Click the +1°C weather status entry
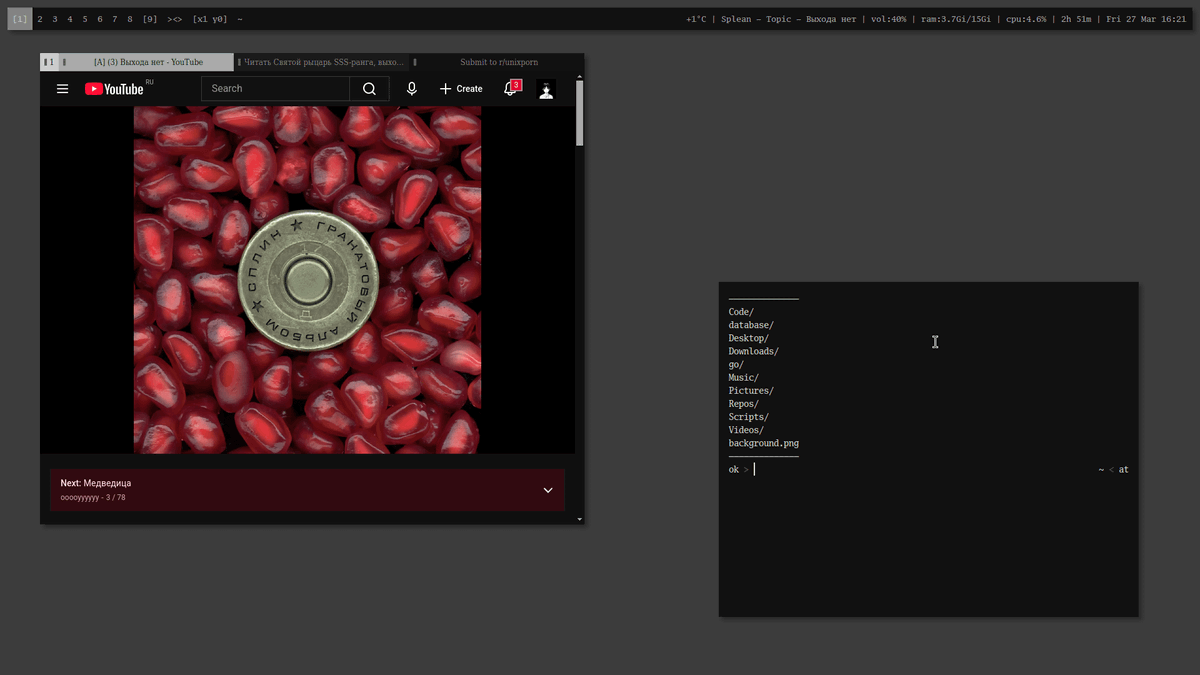The height and width of the screenshot is (675, 1200). (x=696, y=19)
